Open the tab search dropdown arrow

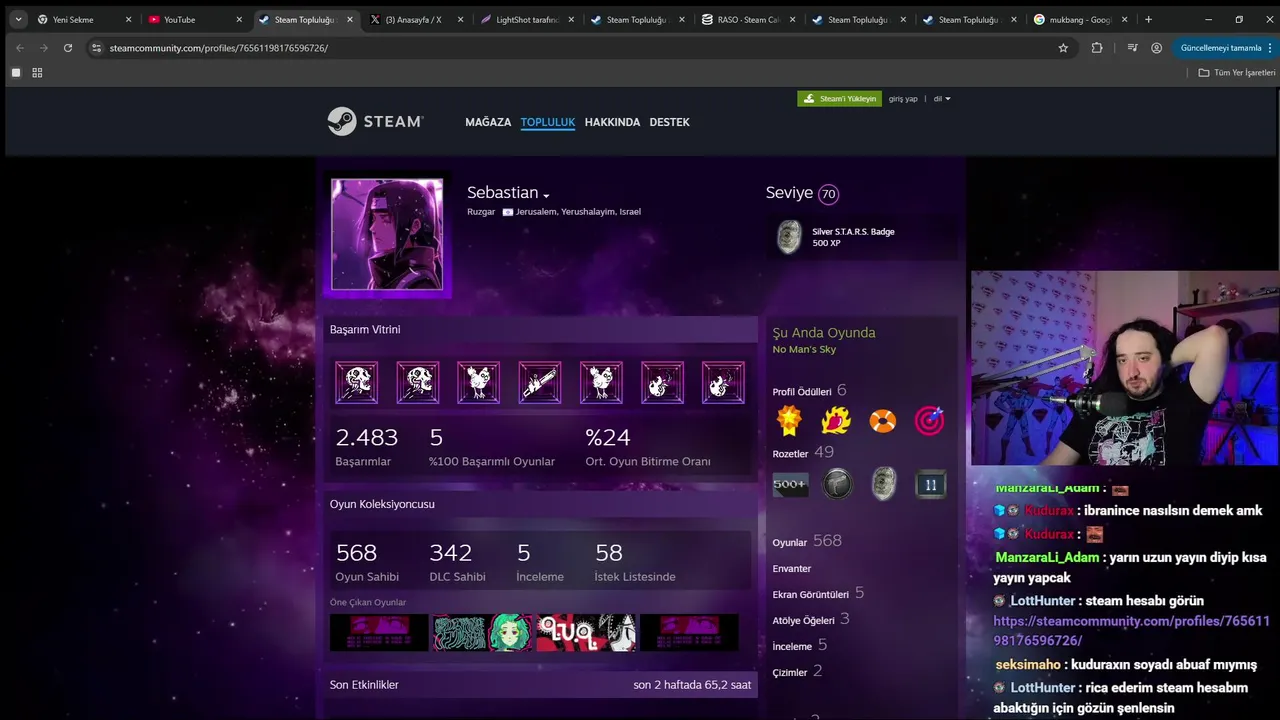pos(18,19)
